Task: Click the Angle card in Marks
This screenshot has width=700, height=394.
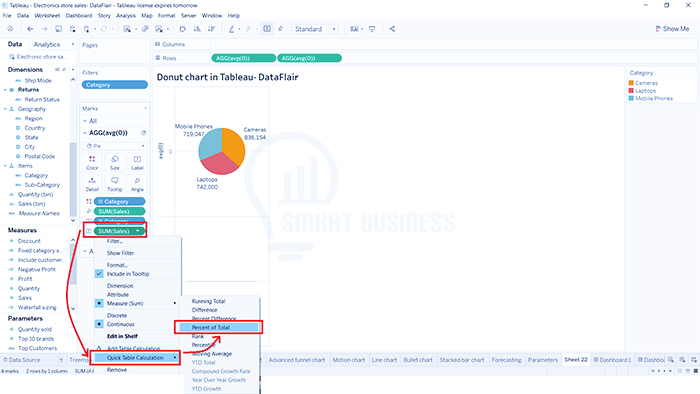Action: tap(137, 184)
